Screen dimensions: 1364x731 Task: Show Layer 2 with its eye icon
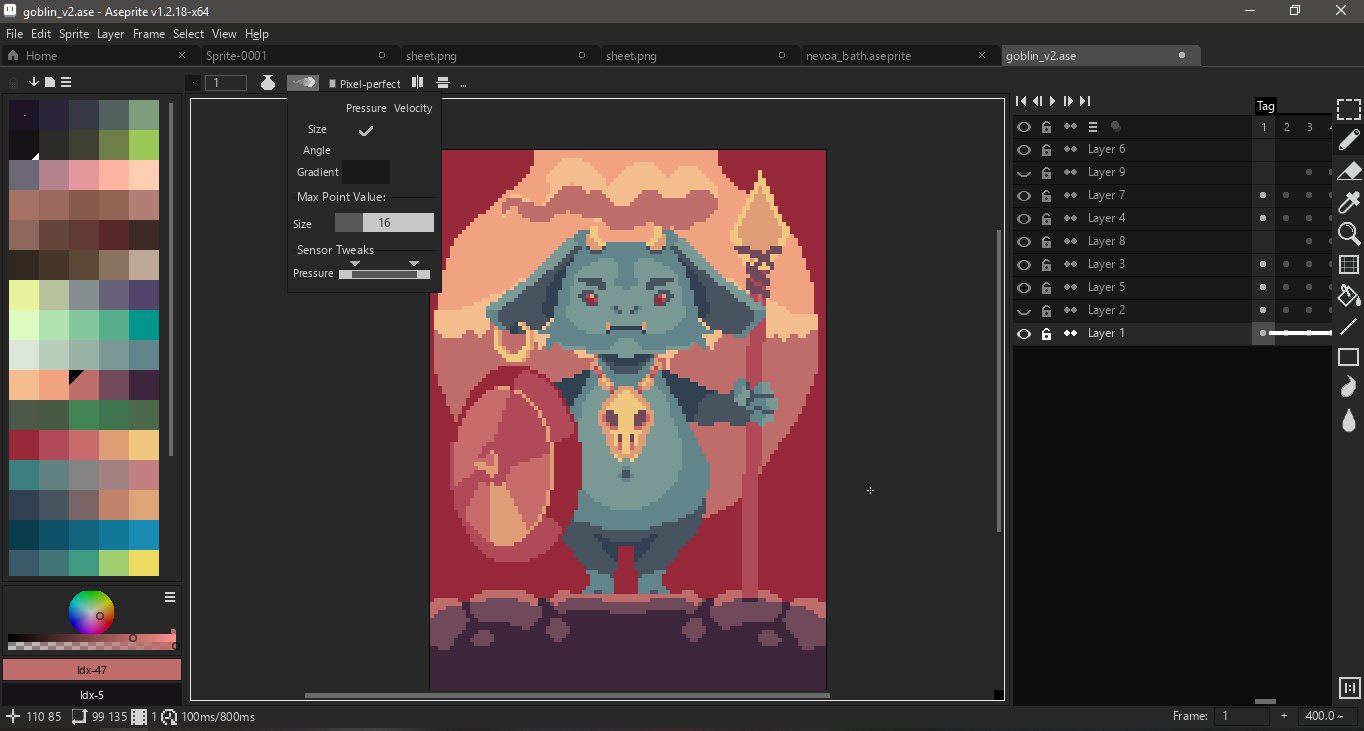1023,311
